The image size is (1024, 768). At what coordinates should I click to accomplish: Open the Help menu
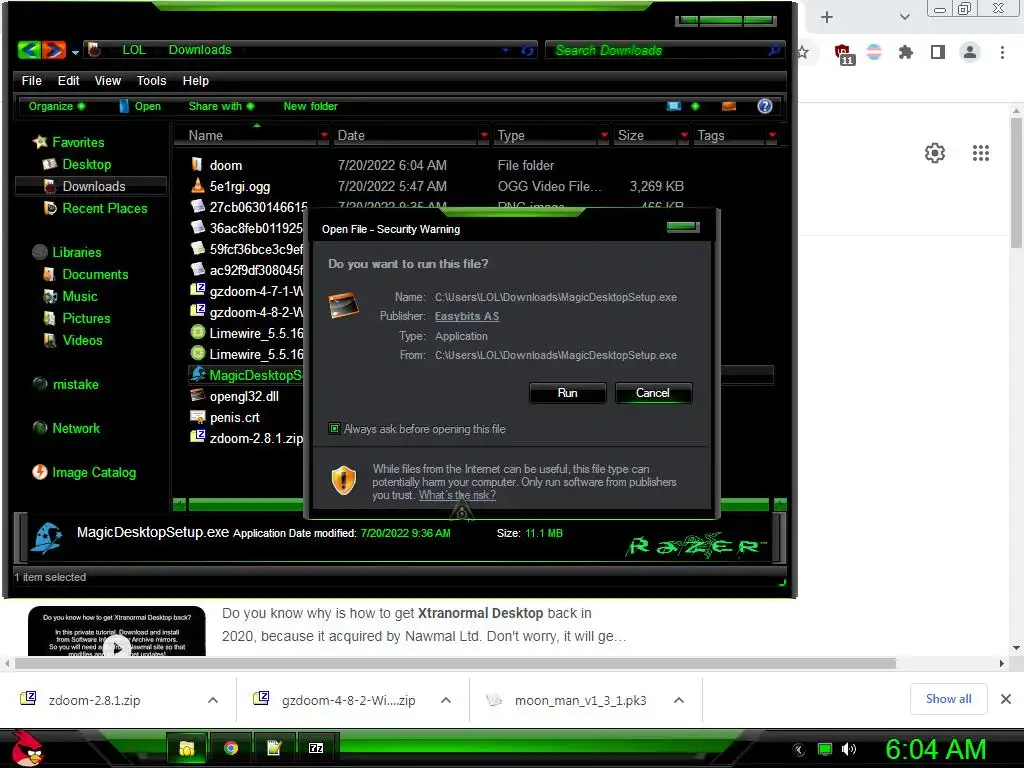pyautogui.click(x=195, y=81)
